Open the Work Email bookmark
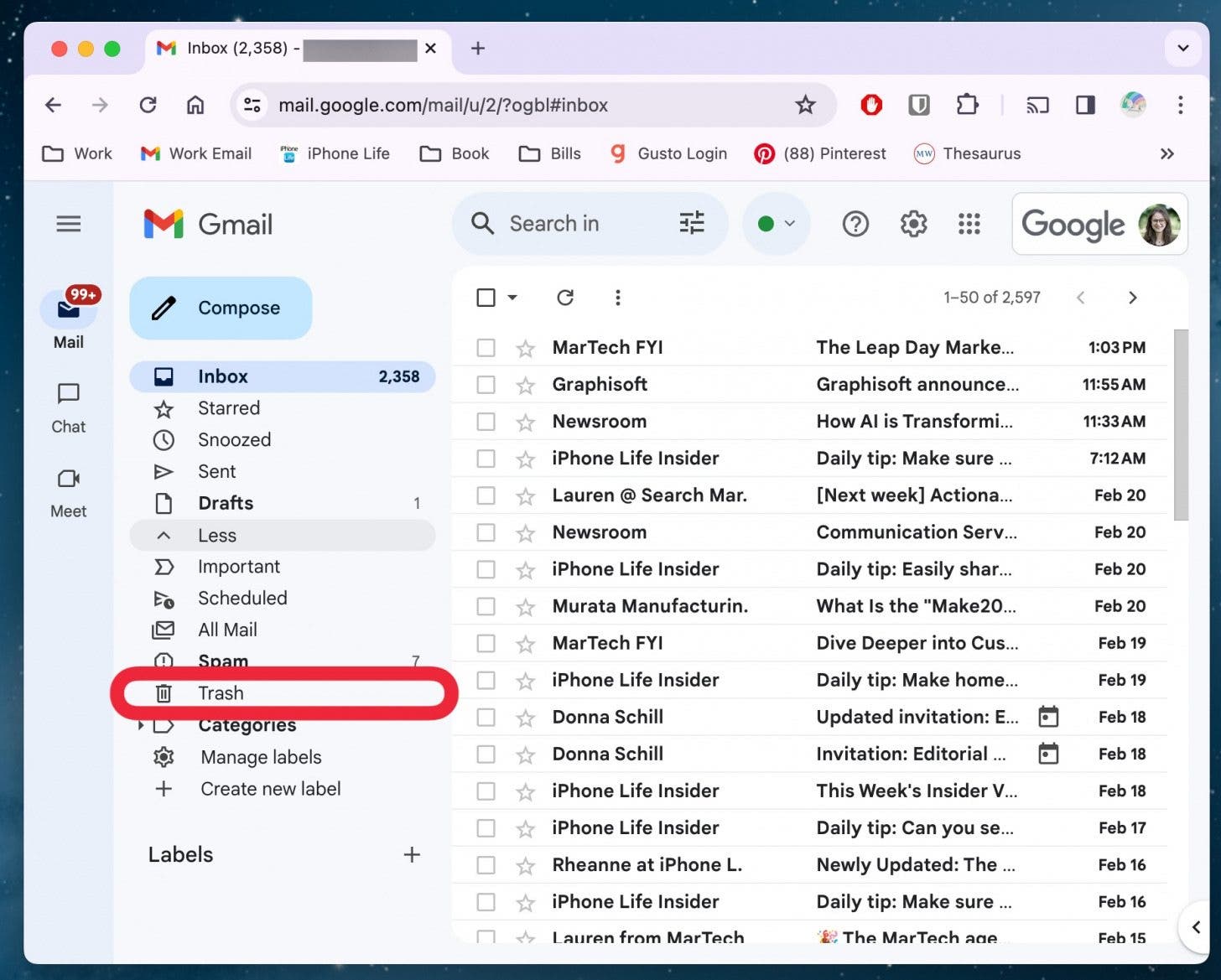Screen dimensions: 1221x980 tap(196, 153)
